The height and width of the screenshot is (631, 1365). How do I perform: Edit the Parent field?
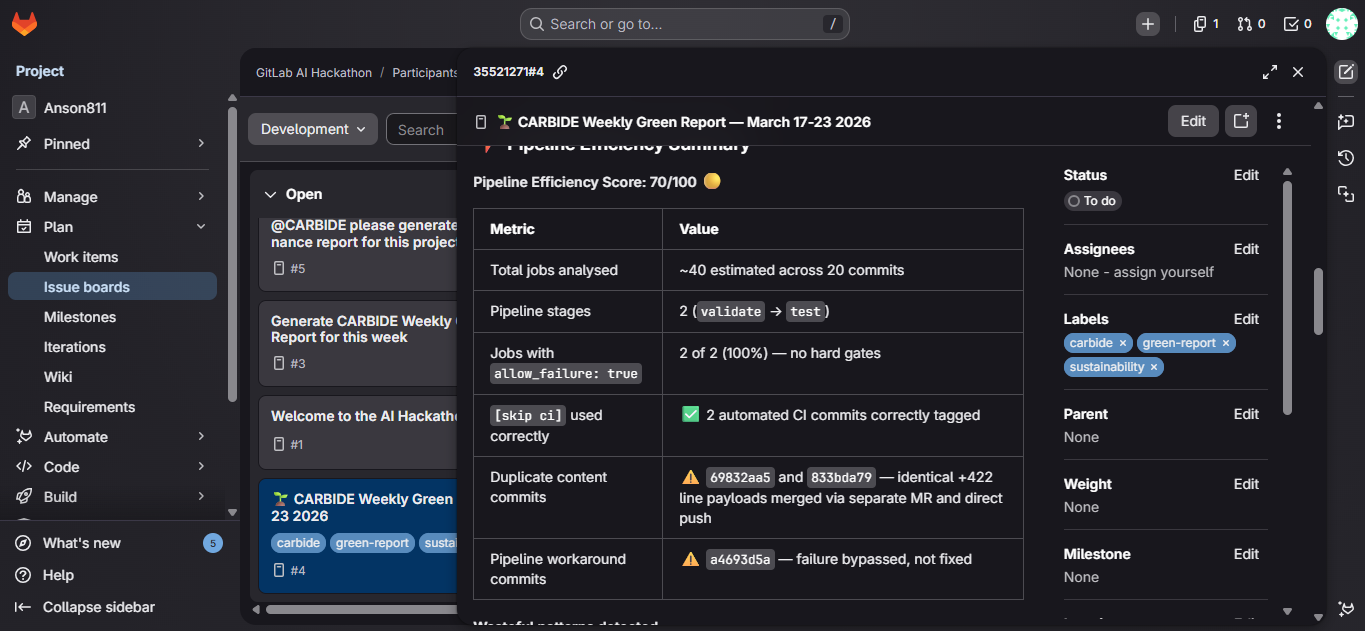click(x=1246, y=414)
